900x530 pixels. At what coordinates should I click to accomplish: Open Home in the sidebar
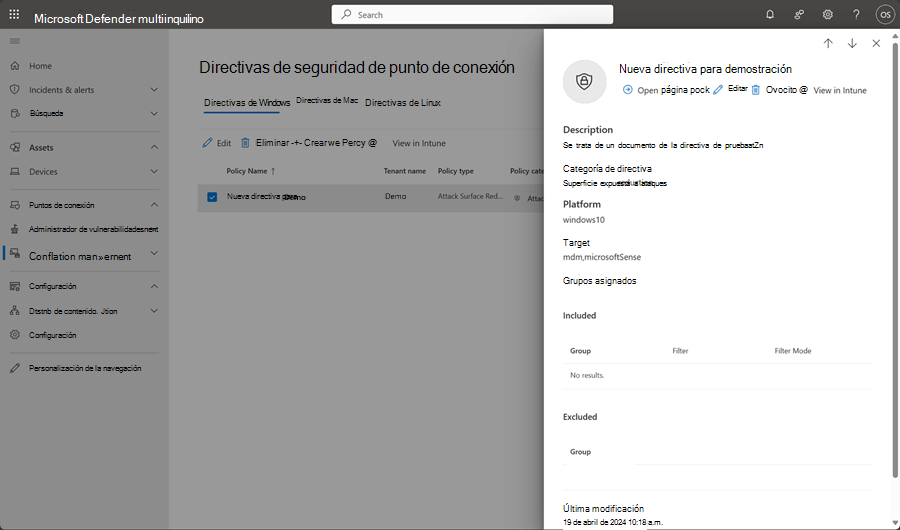40,66
